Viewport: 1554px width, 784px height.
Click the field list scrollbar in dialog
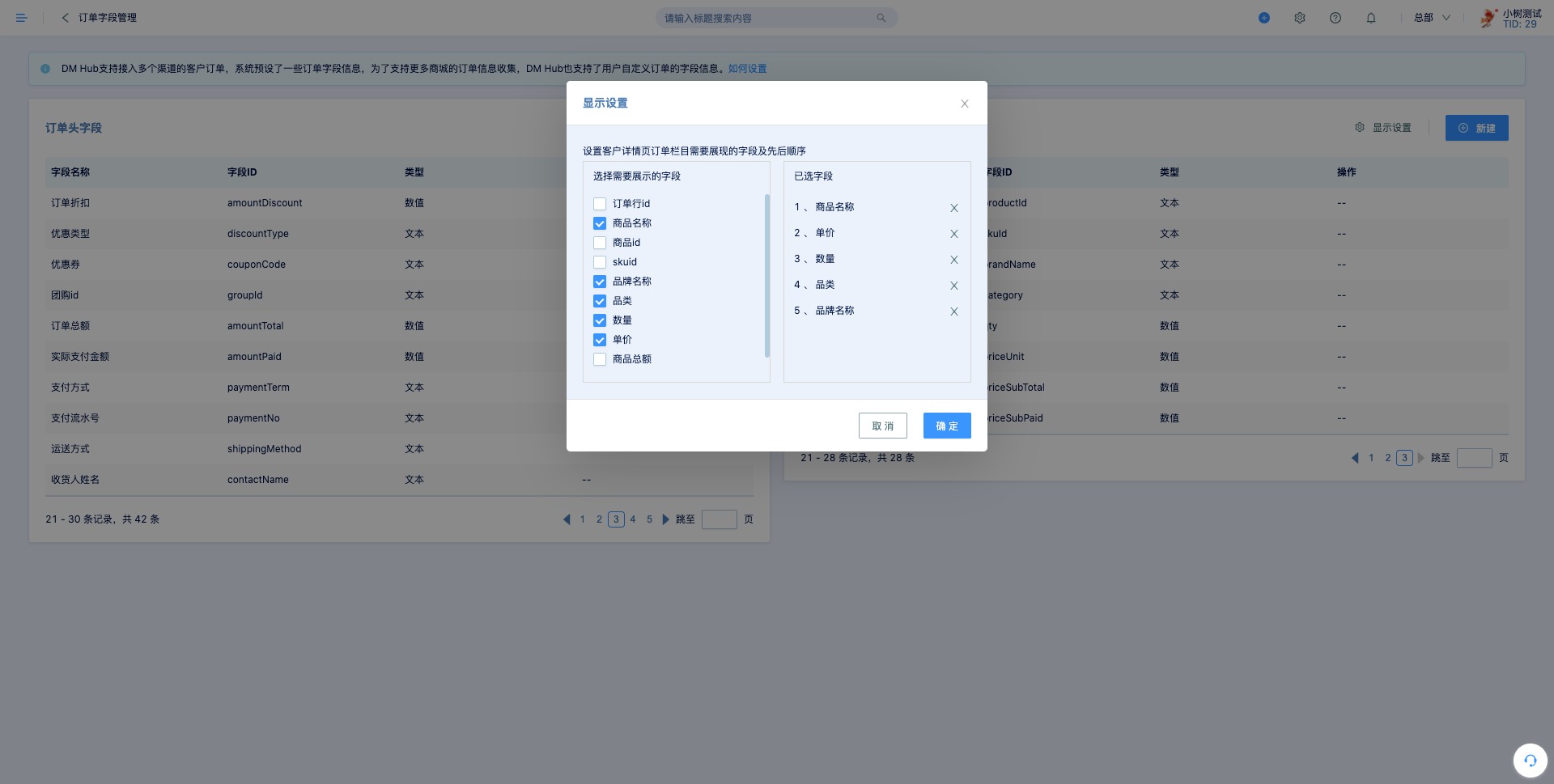pos(767,276)
